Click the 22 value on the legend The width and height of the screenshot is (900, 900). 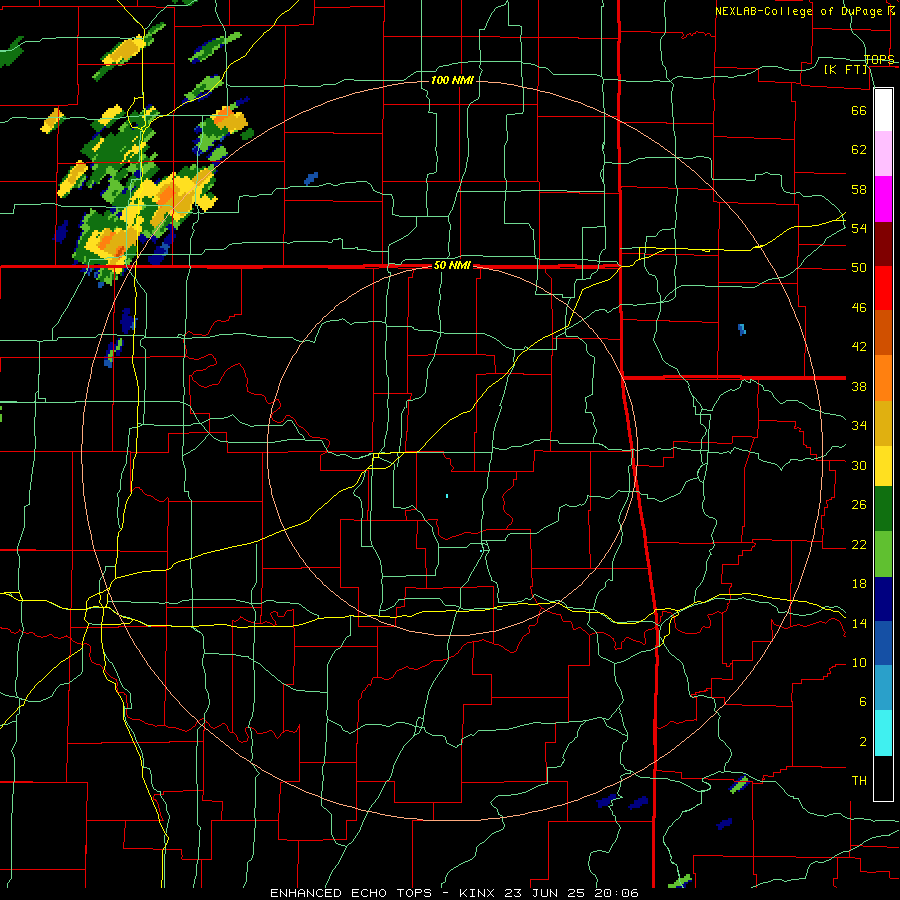[x=859, y=545]
